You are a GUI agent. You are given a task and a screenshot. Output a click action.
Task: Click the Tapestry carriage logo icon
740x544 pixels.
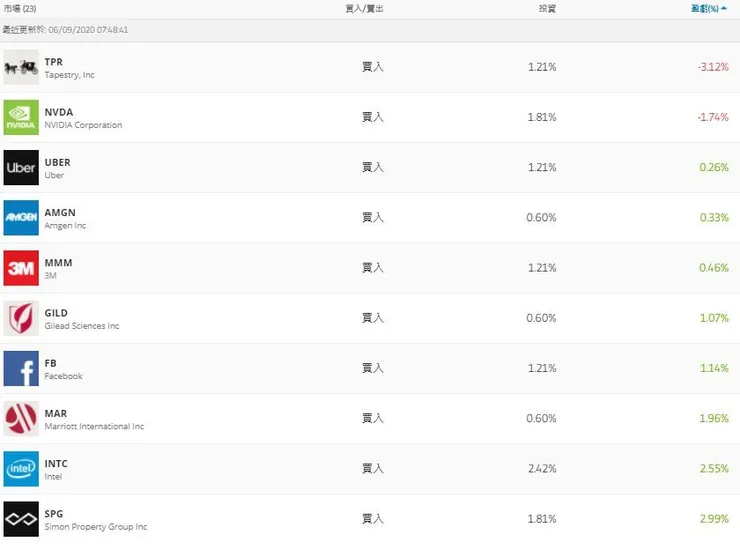point(21,67)
